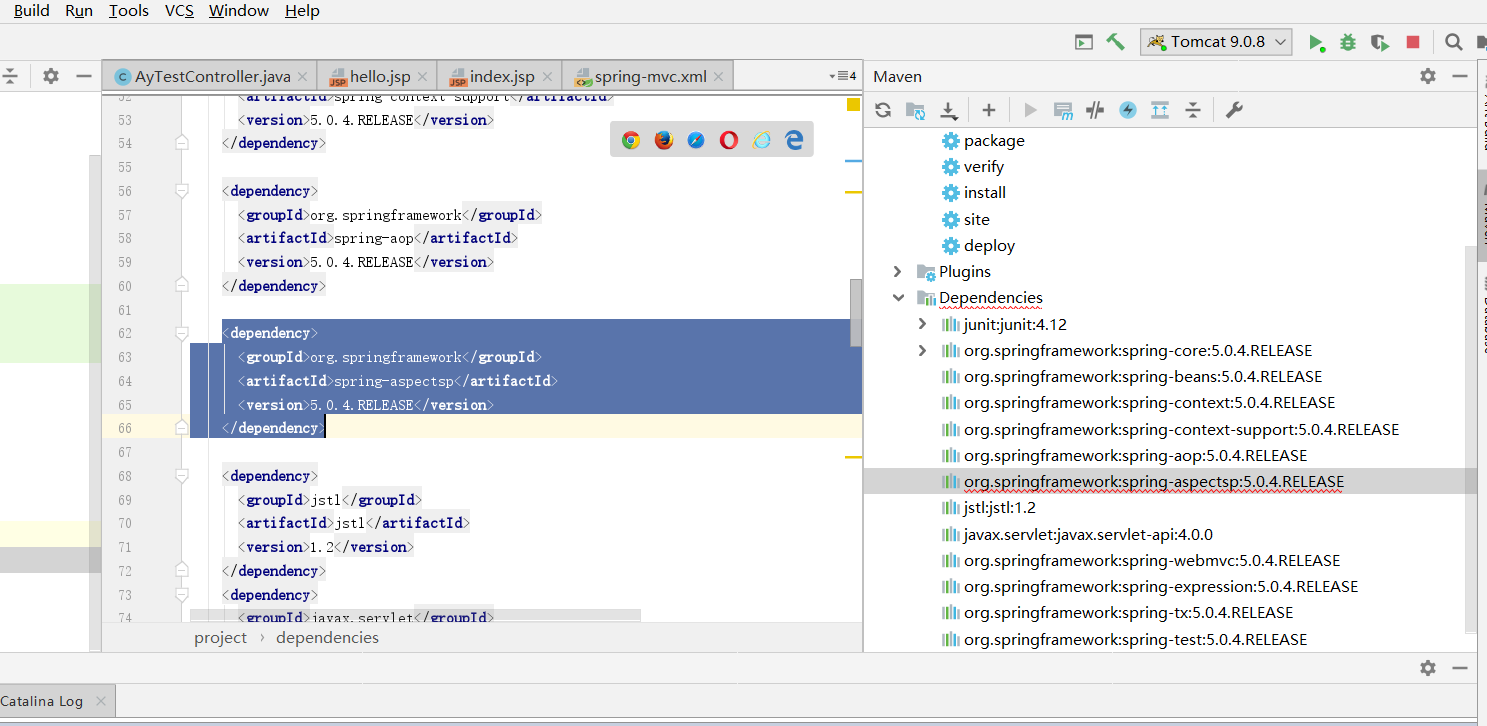Run Tomcat with Coverage shield icon
1487x726 pixels.
click(1380, 42)
